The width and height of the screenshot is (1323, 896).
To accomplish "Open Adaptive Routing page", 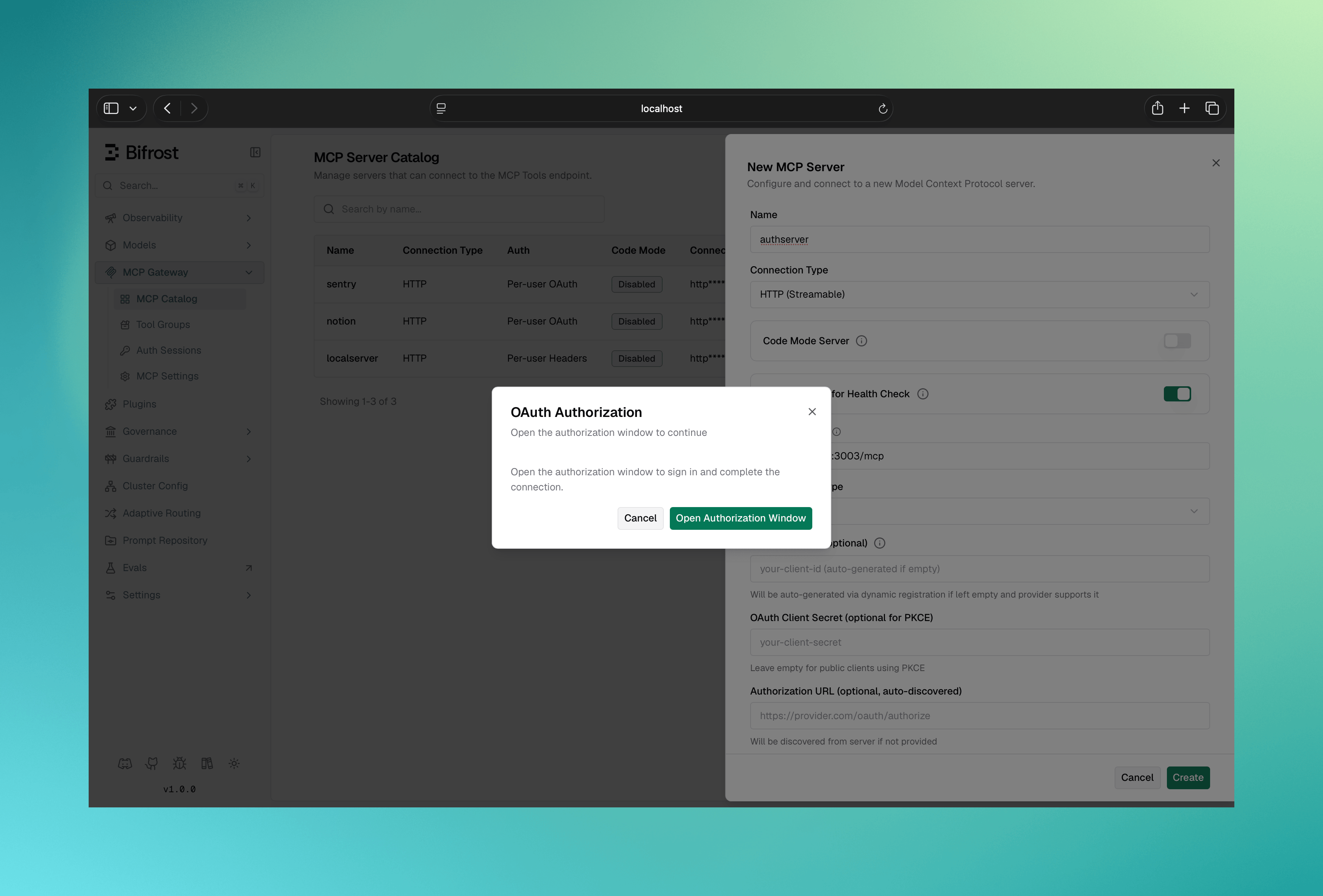I will tap(179, 513).
